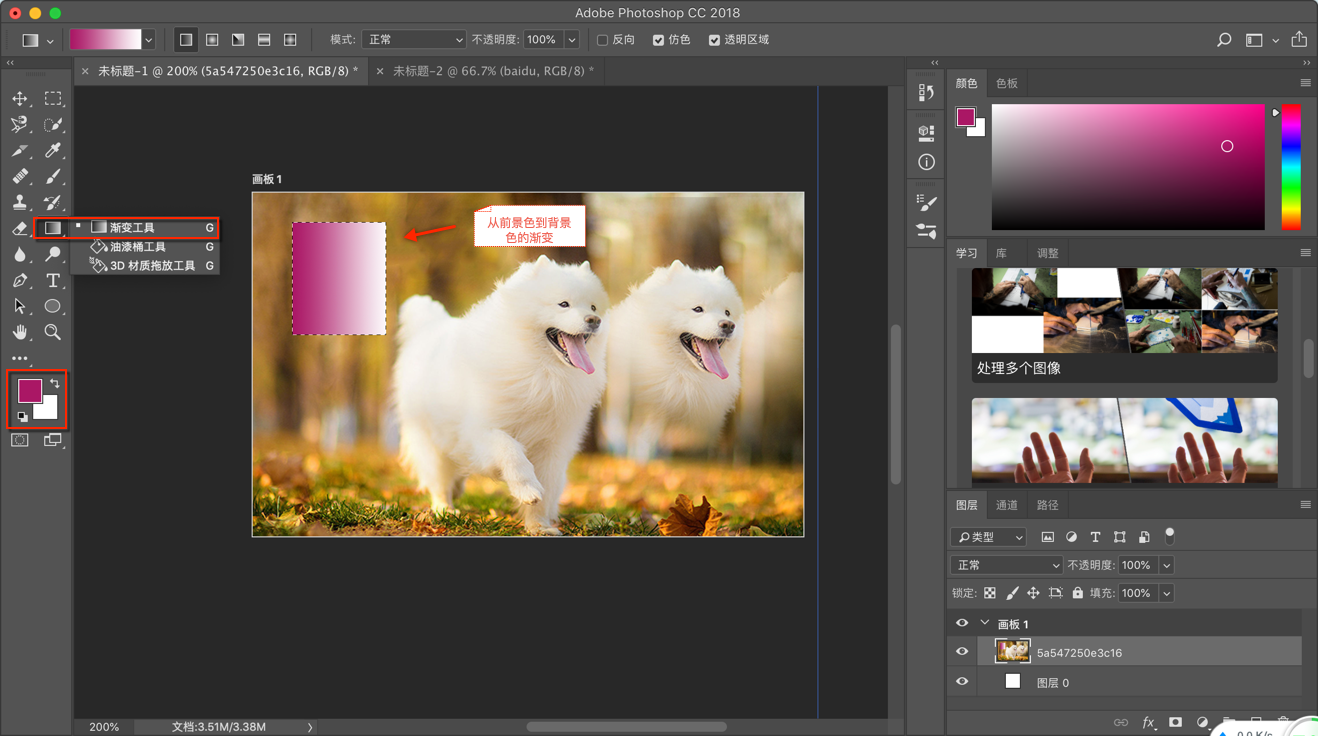Click the swap foreground/background colors icon
Viewport: 1318px width, 736px height.
[55, 383]
